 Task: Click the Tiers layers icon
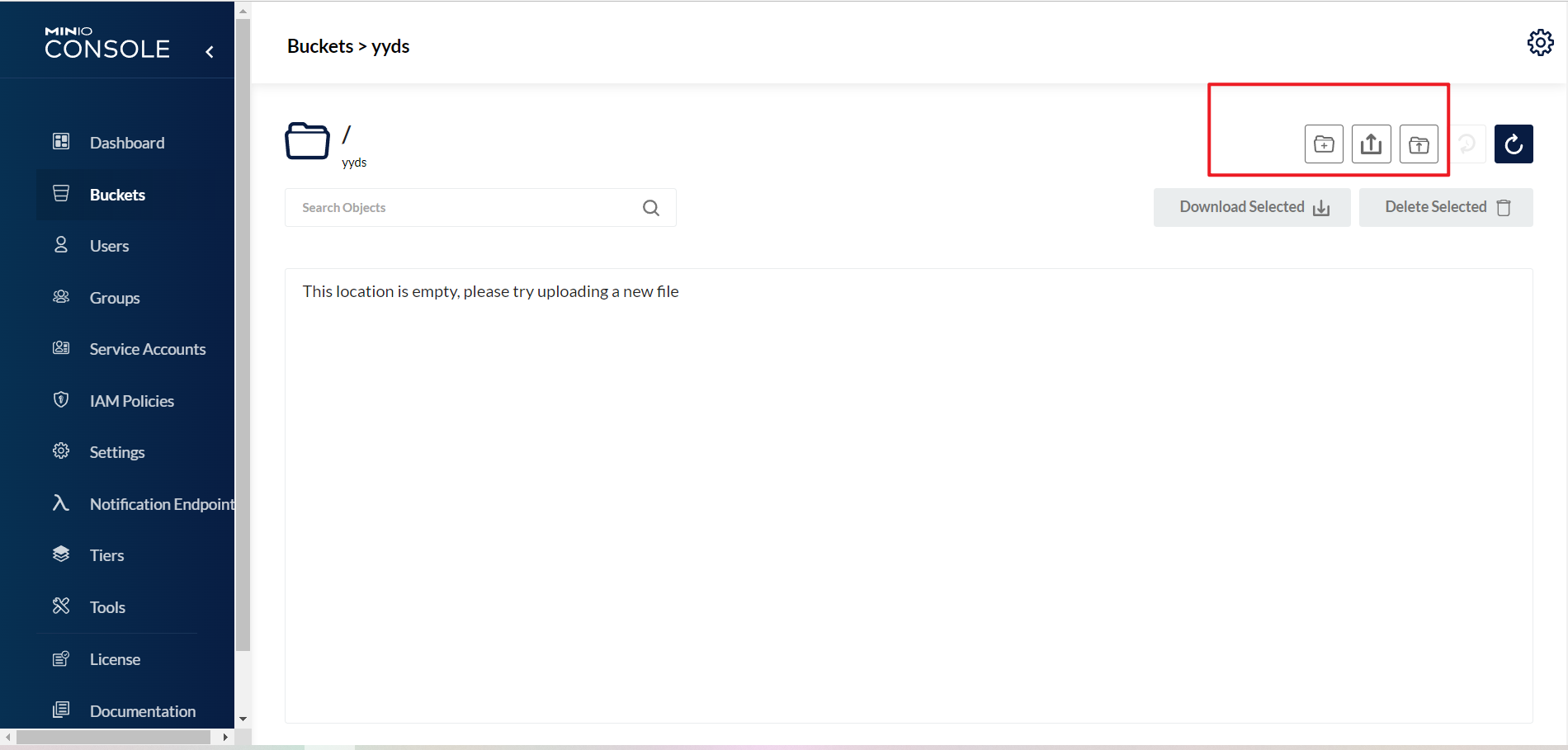61,554
